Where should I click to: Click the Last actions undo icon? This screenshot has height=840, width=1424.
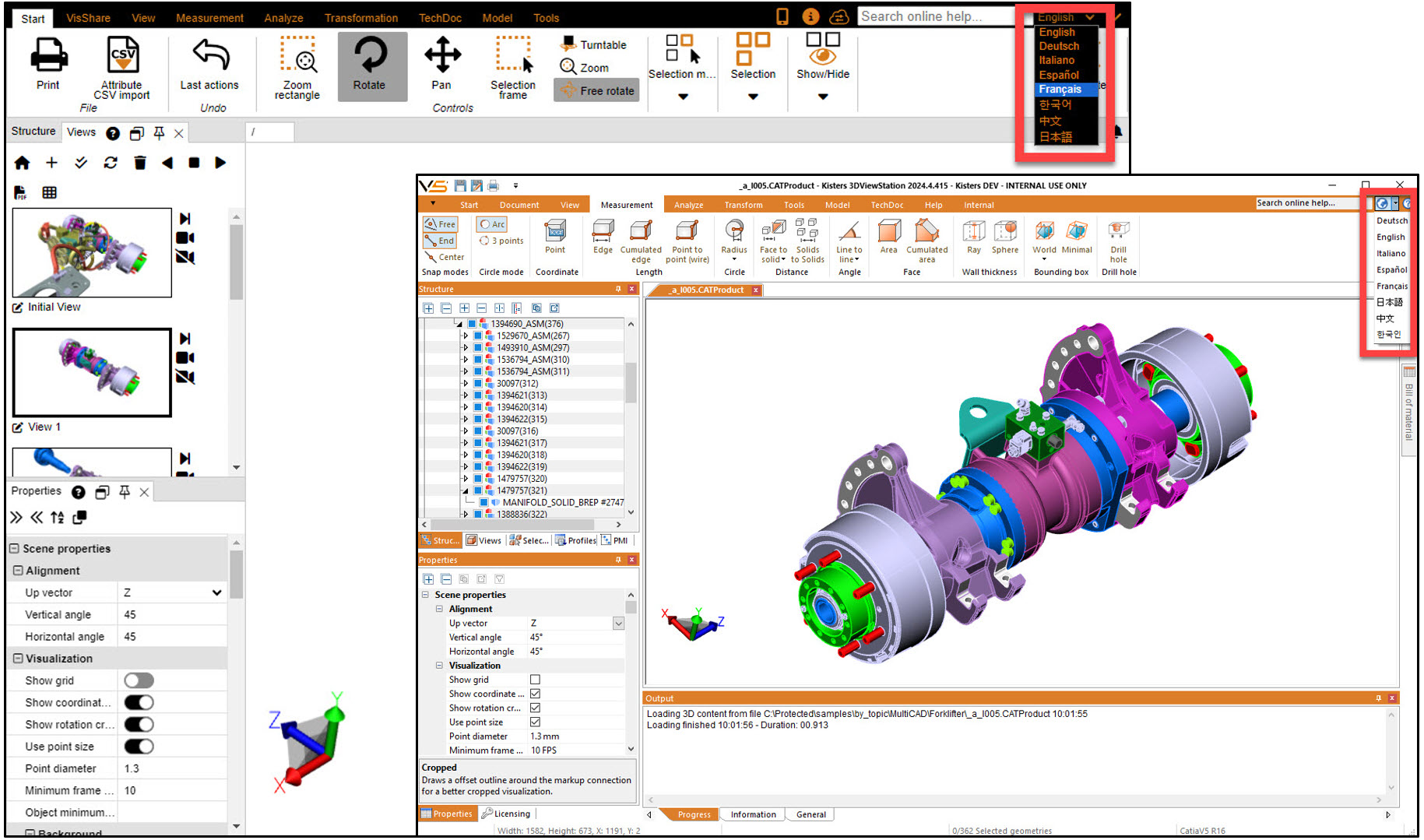coord(210,56)
